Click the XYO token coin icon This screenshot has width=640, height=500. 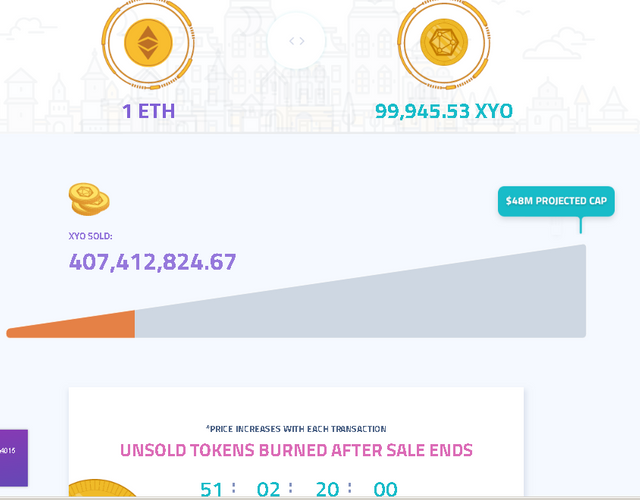pyautogui.click(x=443, y=43)
